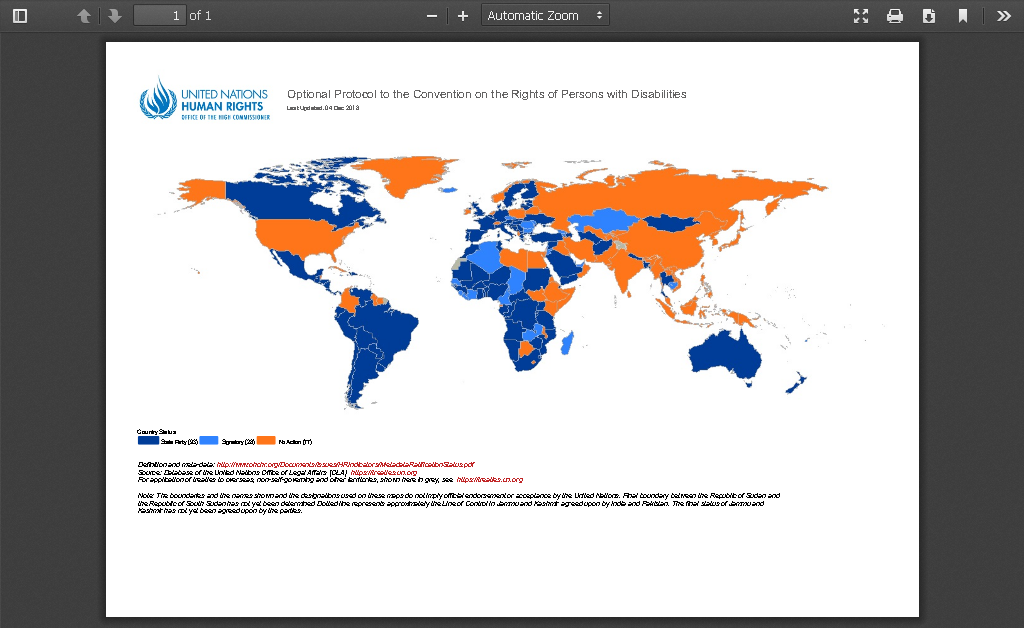Click Australia on the map

pyautogui.click(x=725, y=357)
